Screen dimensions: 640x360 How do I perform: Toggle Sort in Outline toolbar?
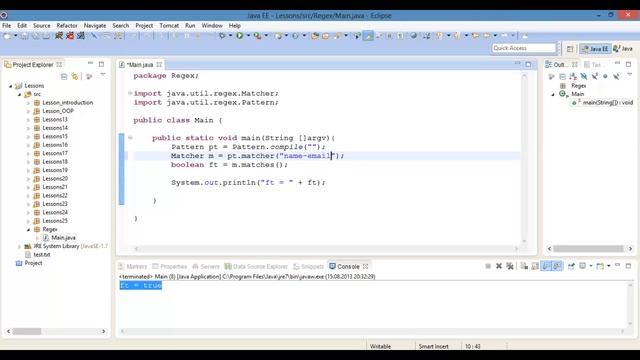click(x=573, y=76)
